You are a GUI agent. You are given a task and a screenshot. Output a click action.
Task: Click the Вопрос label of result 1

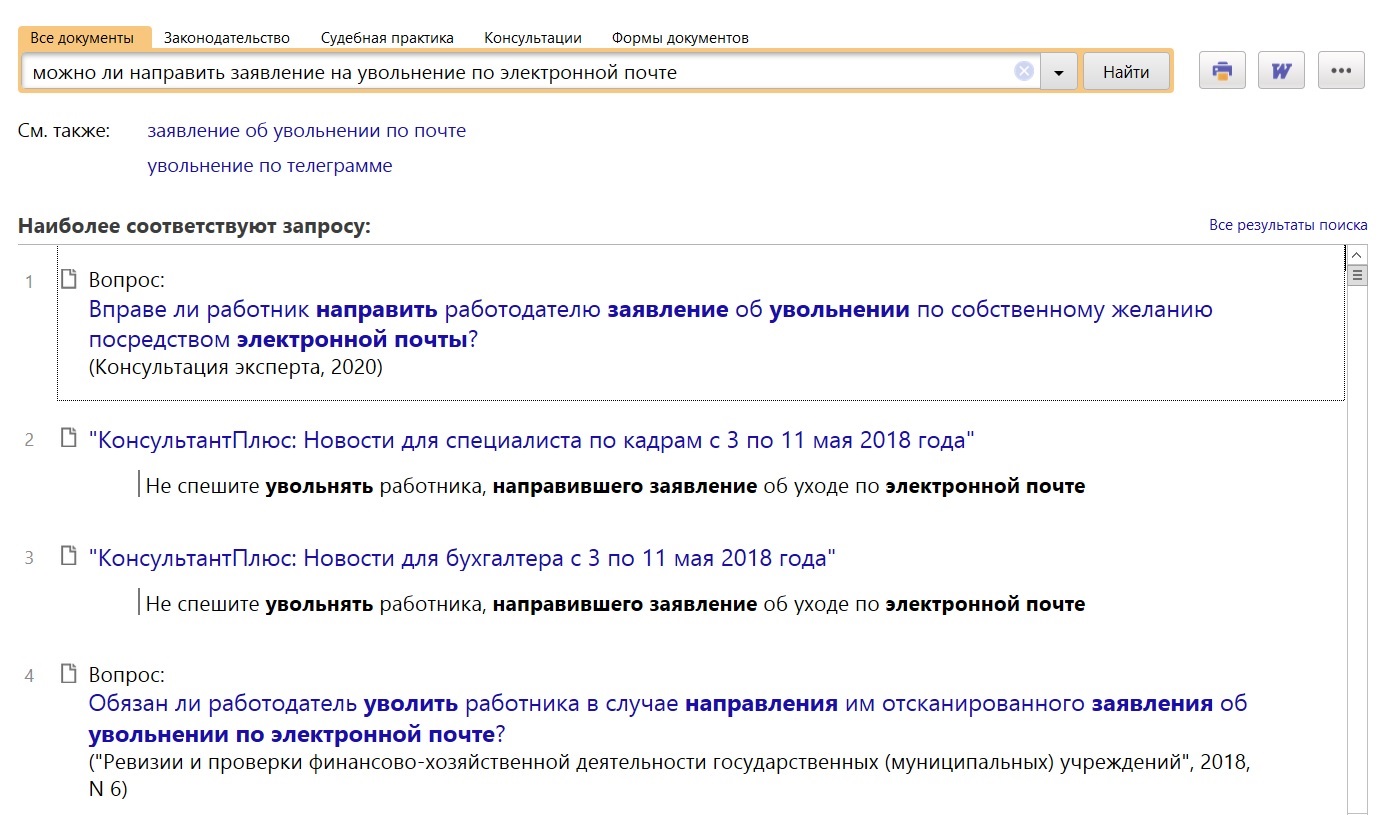(x=126, y=280)
